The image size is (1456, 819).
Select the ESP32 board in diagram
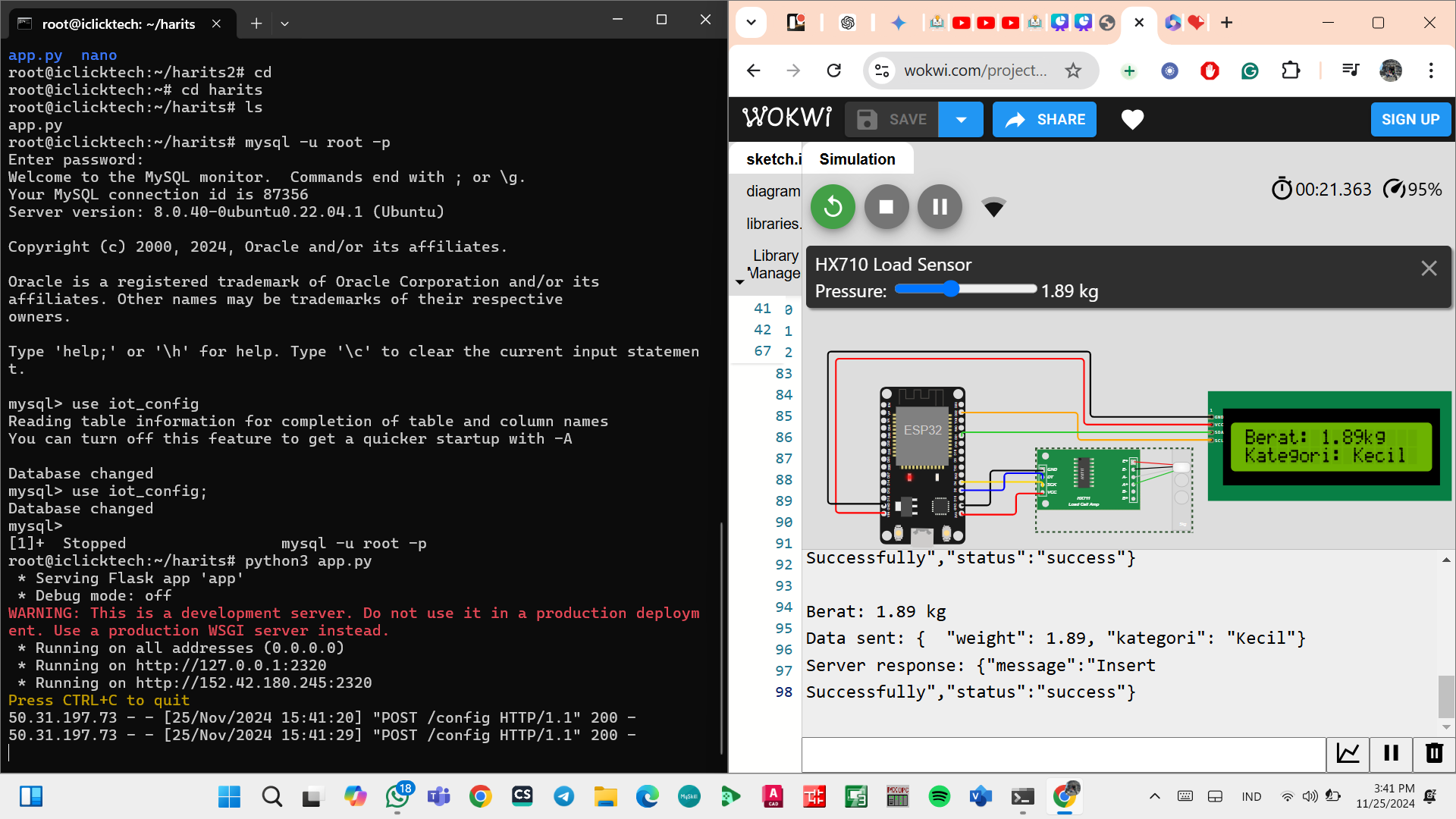[922, 465]
